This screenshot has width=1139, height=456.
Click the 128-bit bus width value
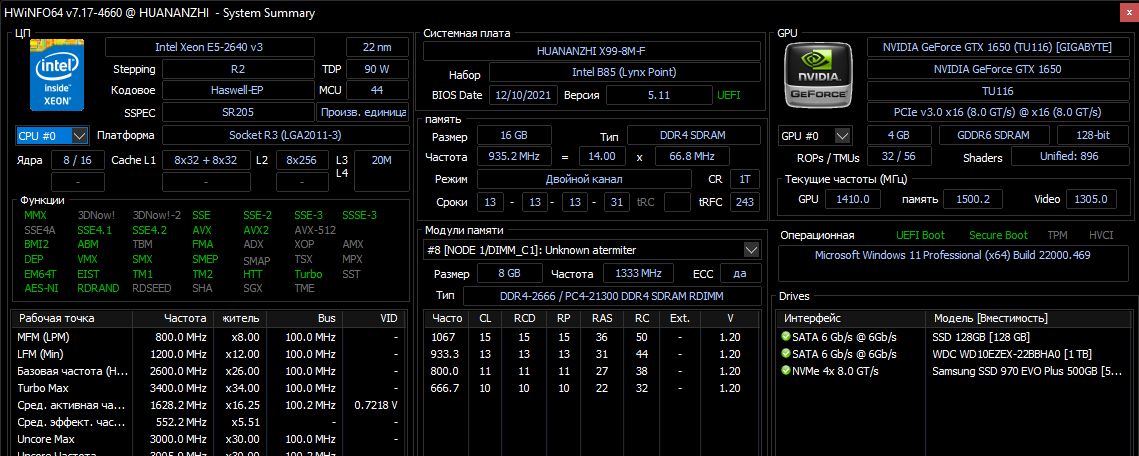click(1092, 135)
